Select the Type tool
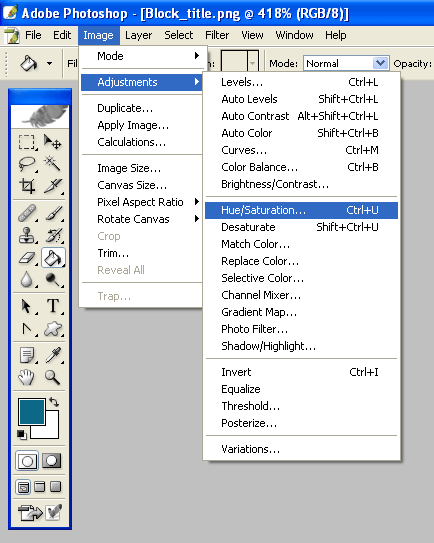This screenshot has height=543, width=434. pyautogui.click(x=53, y=306)
